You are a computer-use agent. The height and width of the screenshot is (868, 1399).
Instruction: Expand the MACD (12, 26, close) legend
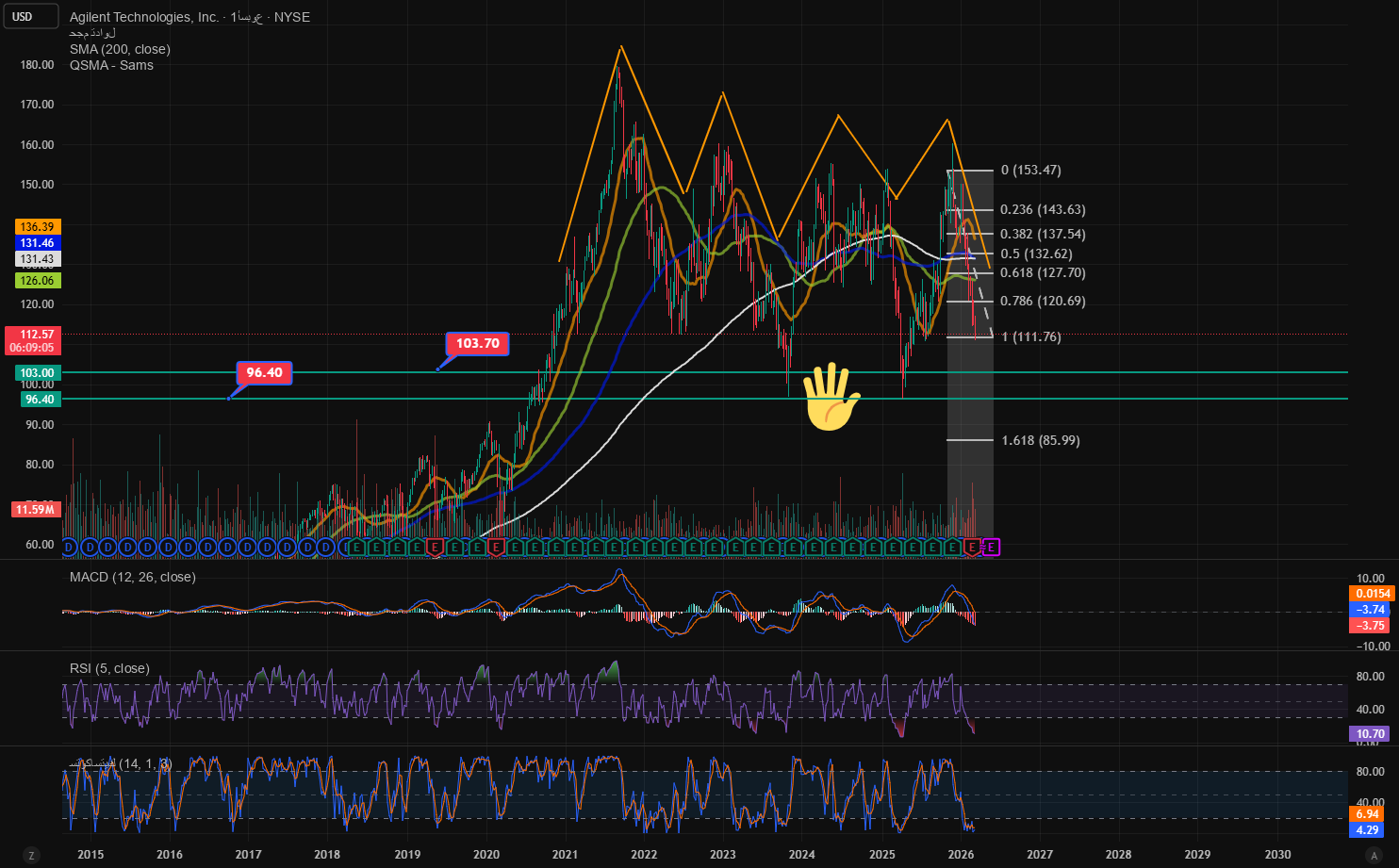(x=133, y=577)
